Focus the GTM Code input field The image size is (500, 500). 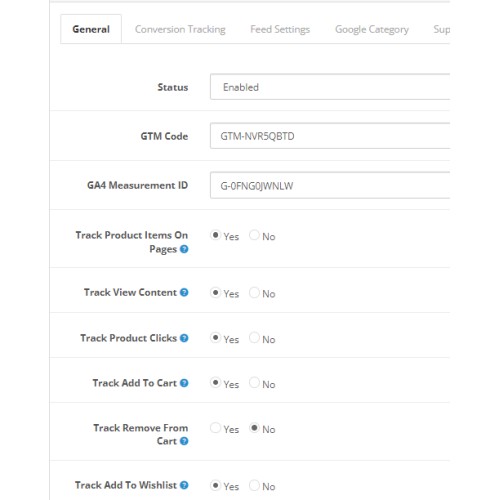coord(330,136)
